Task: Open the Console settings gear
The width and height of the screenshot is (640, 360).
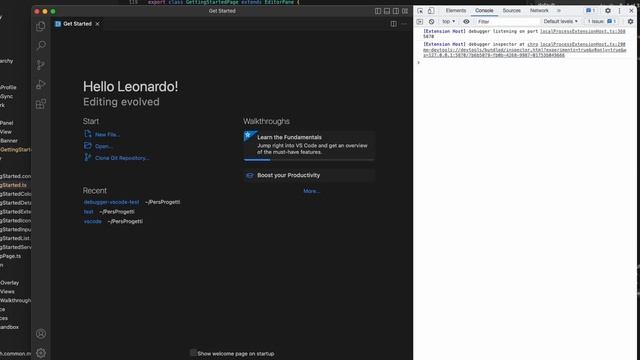Action: 630,22
